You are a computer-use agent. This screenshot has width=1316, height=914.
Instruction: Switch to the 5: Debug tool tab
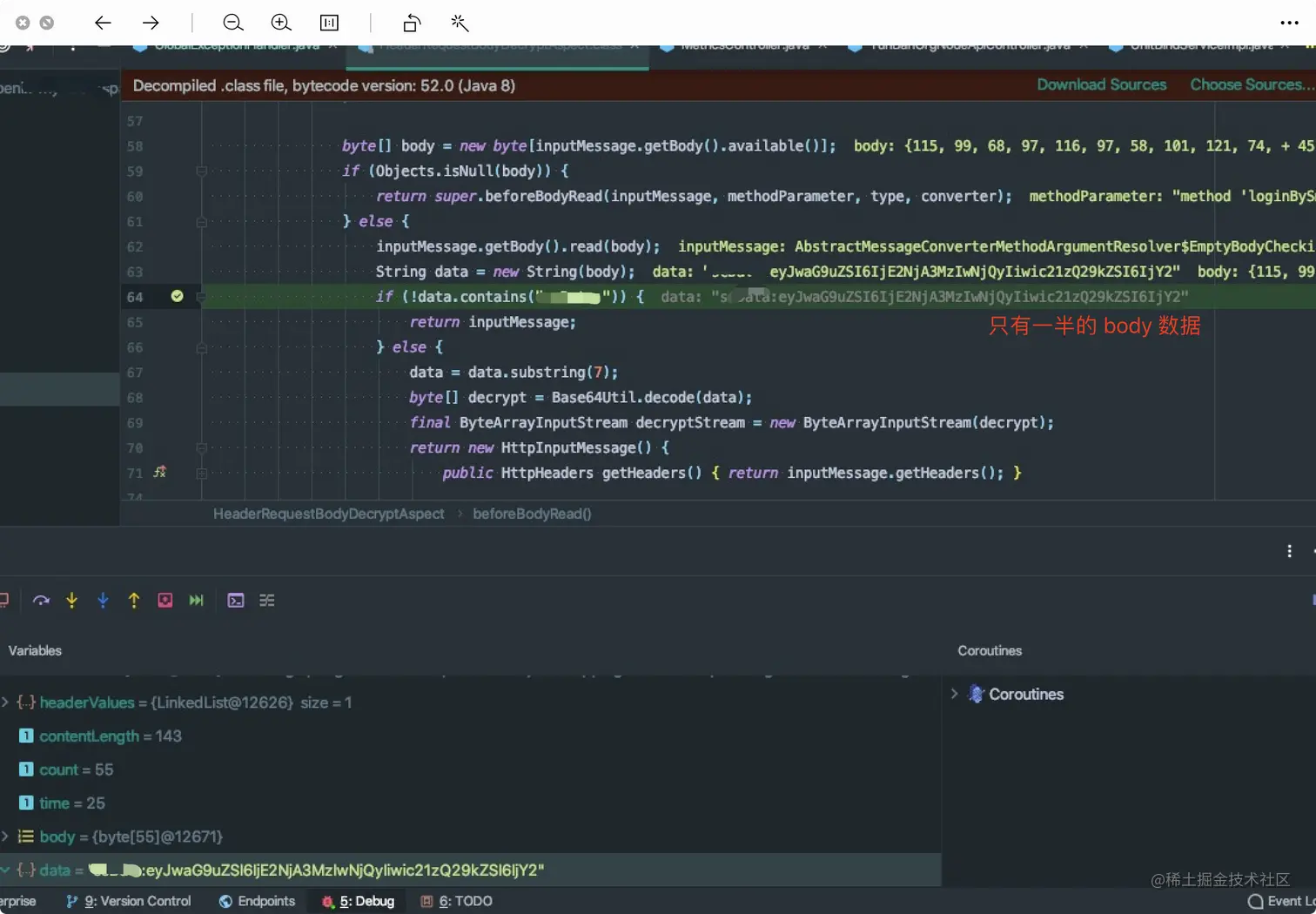click(358, 901)
